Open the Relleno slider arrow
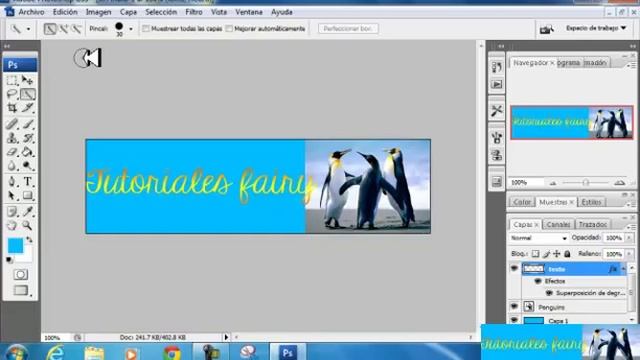 point(629,254)
